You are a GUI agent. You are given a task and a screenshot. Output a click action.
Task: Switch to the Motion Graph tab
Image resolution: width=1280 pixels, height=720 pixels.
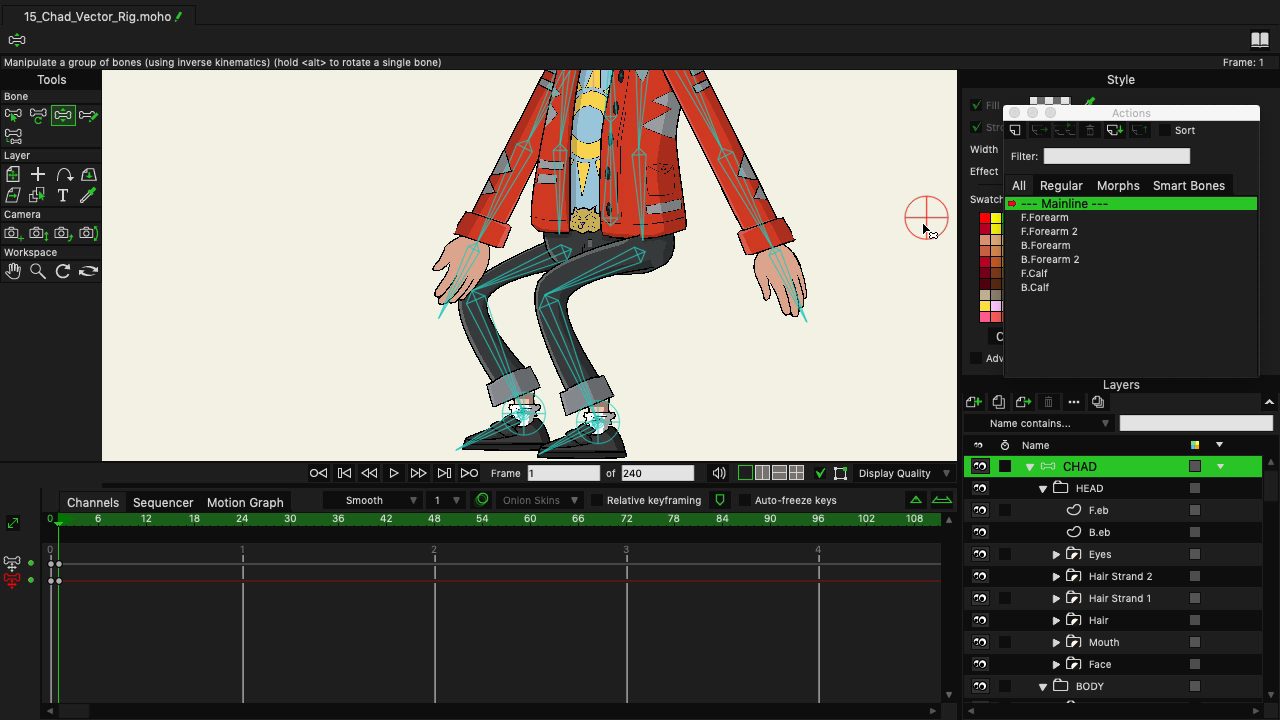245,502
